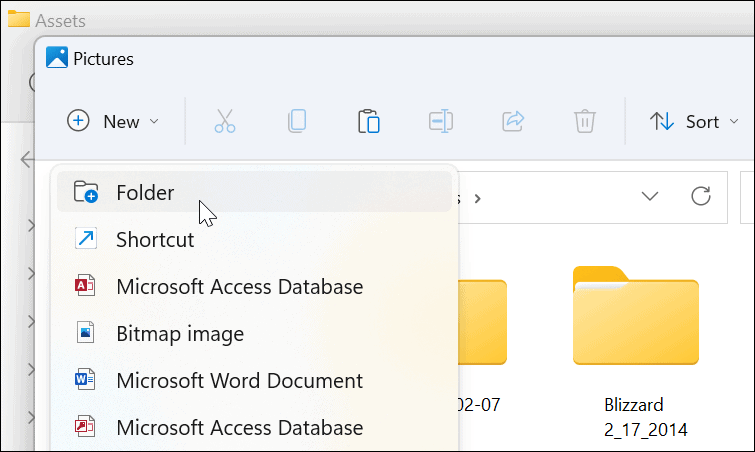755x452 pixels.
Task: Click the Pictures window title
Action: pyautogui.click(x=104, y=59)
